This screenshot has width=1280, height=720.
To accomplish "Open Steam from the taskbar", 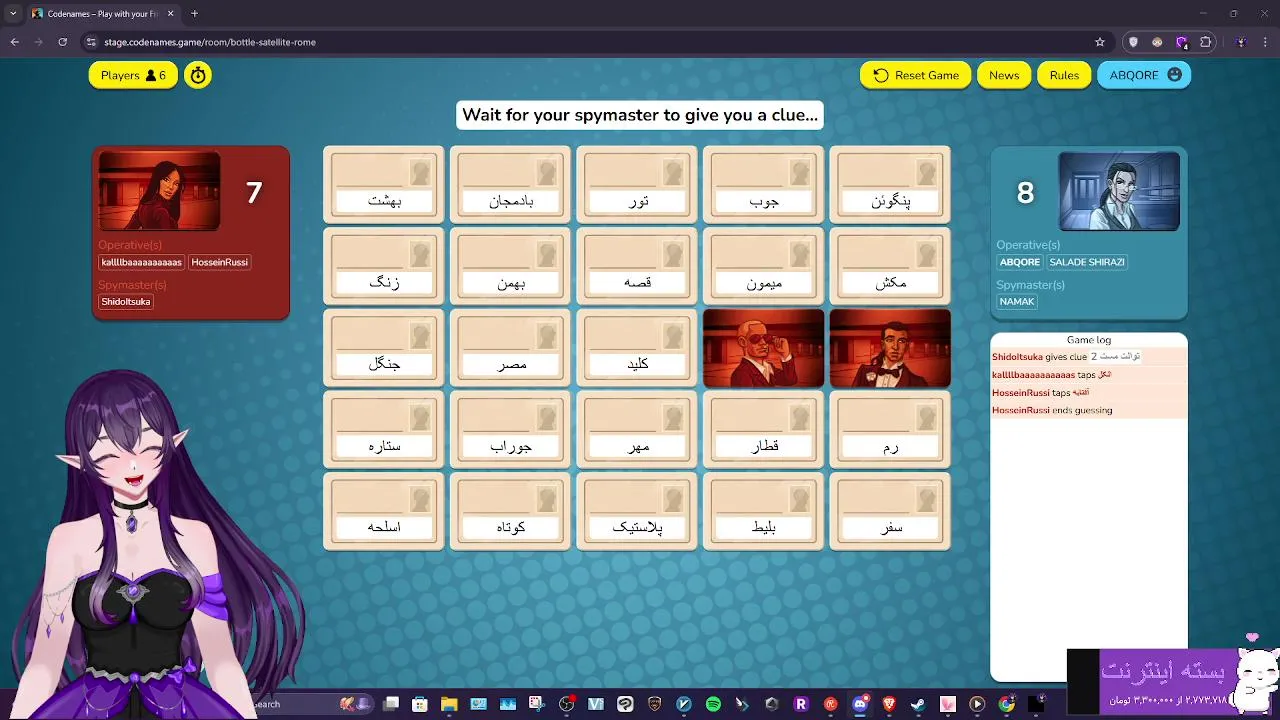I will point(918,704).
